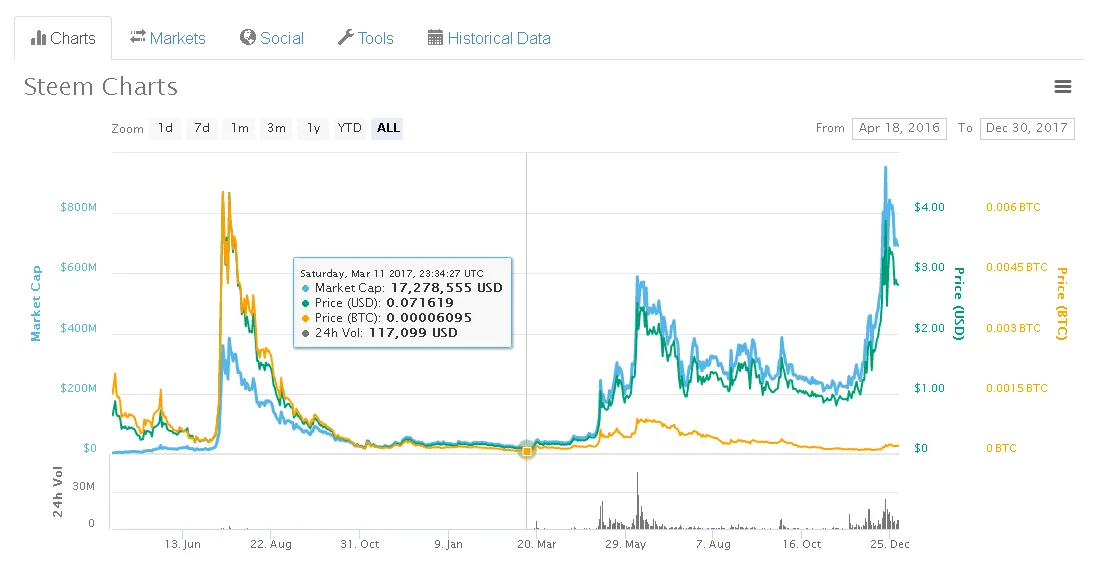Click the $2.00 price axis value
The image size is (1113, 575).
click(x=929, y=328)
